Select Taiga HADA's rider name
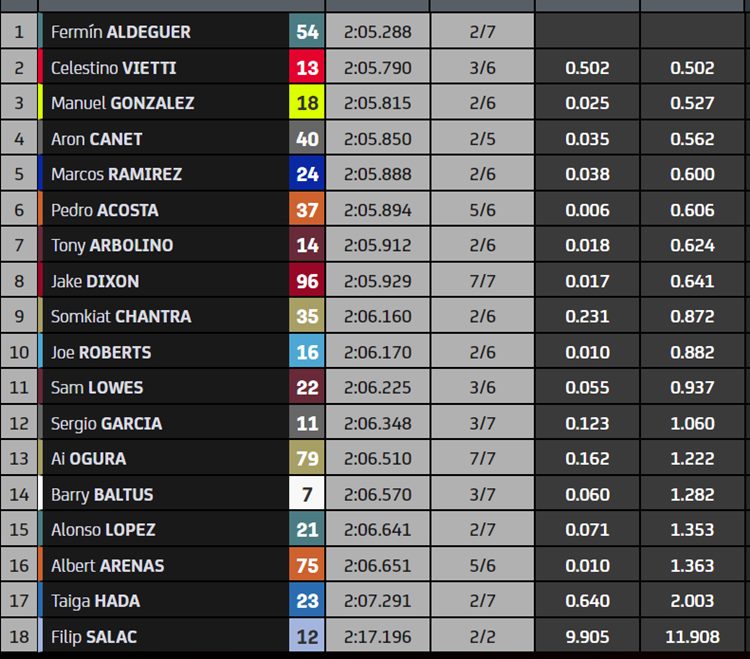This screenshot has height=659, width=750. pos(96,601)
